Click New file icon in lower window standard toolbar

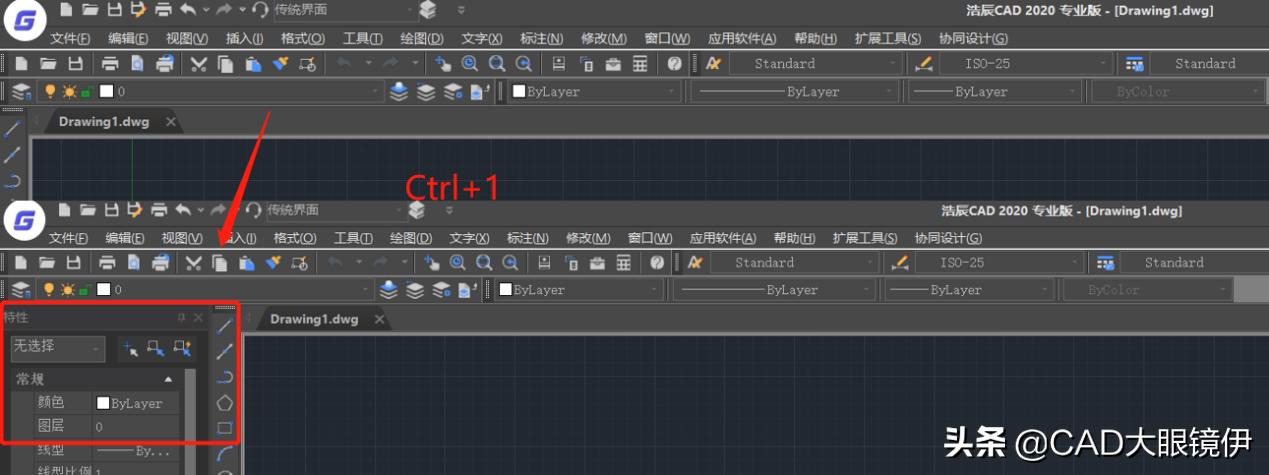20,262
